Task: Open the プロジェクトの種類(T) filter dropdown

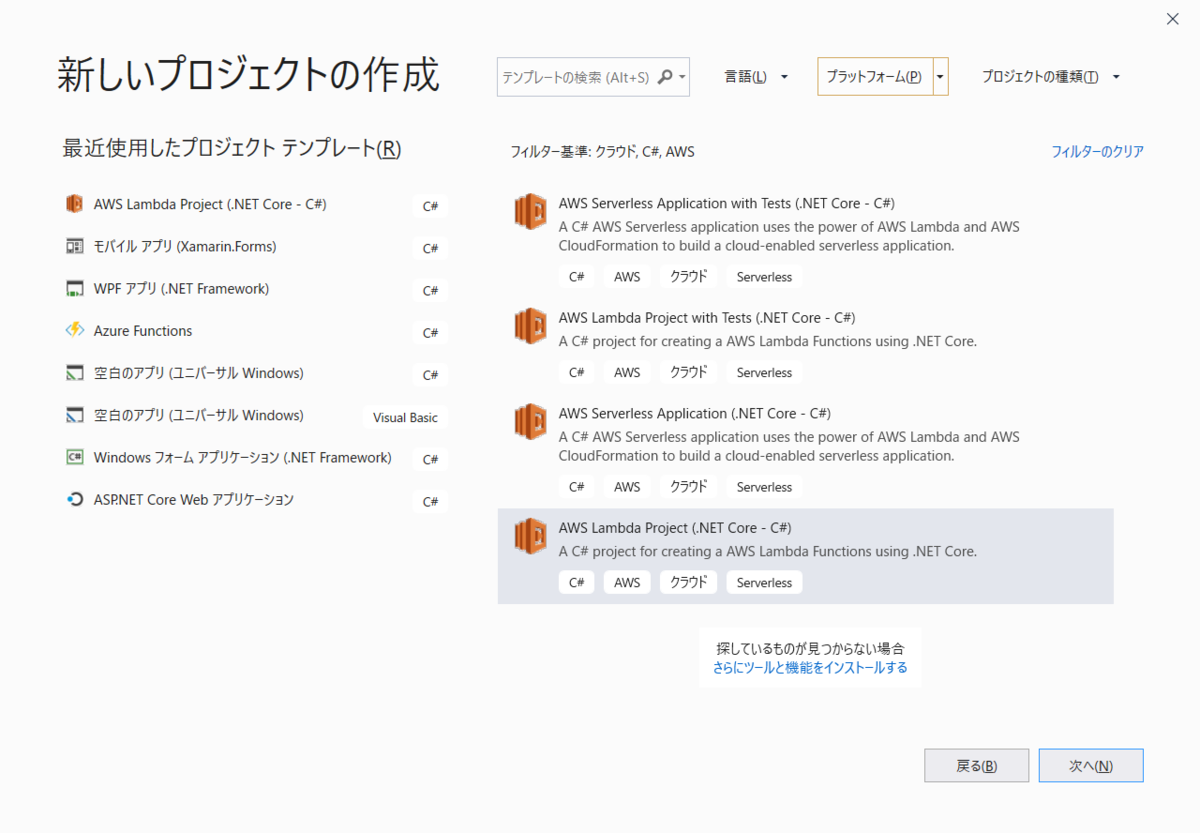Action: 1050,77
